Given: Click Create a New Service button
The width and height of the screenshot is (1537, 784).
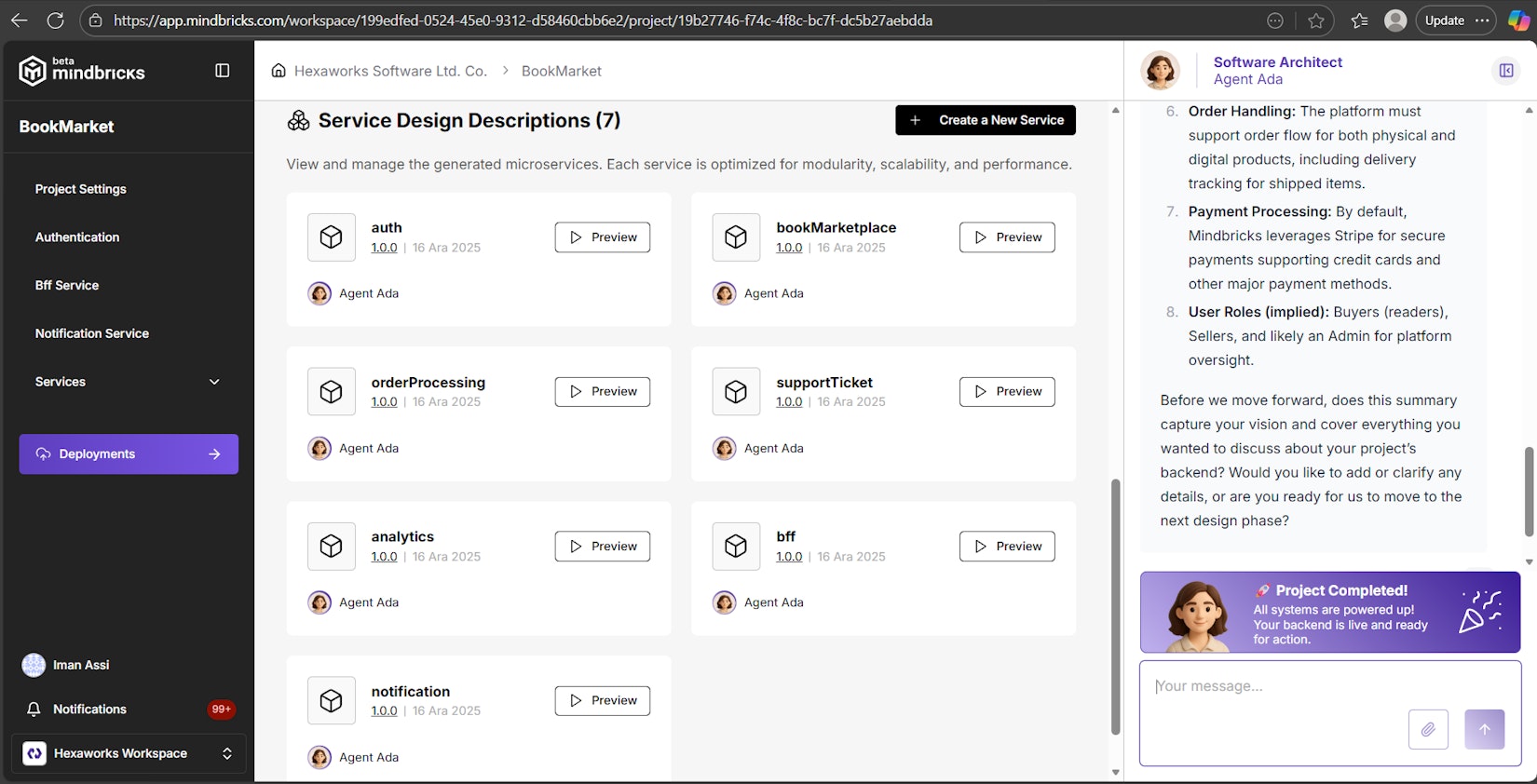Looking at the screenshot, I should pyautogui.click(x=986, y=120).
